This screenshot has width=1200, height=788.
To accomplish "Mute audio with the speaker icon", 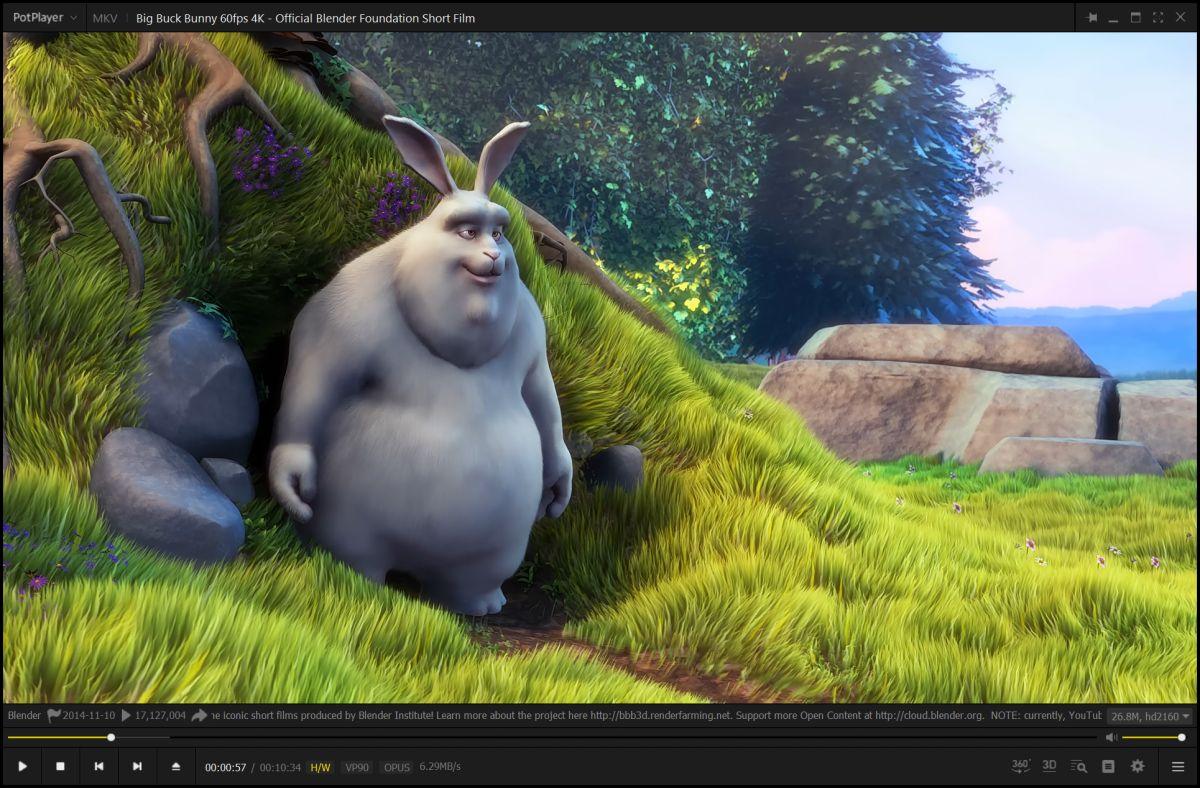I will click(1111, 738).
